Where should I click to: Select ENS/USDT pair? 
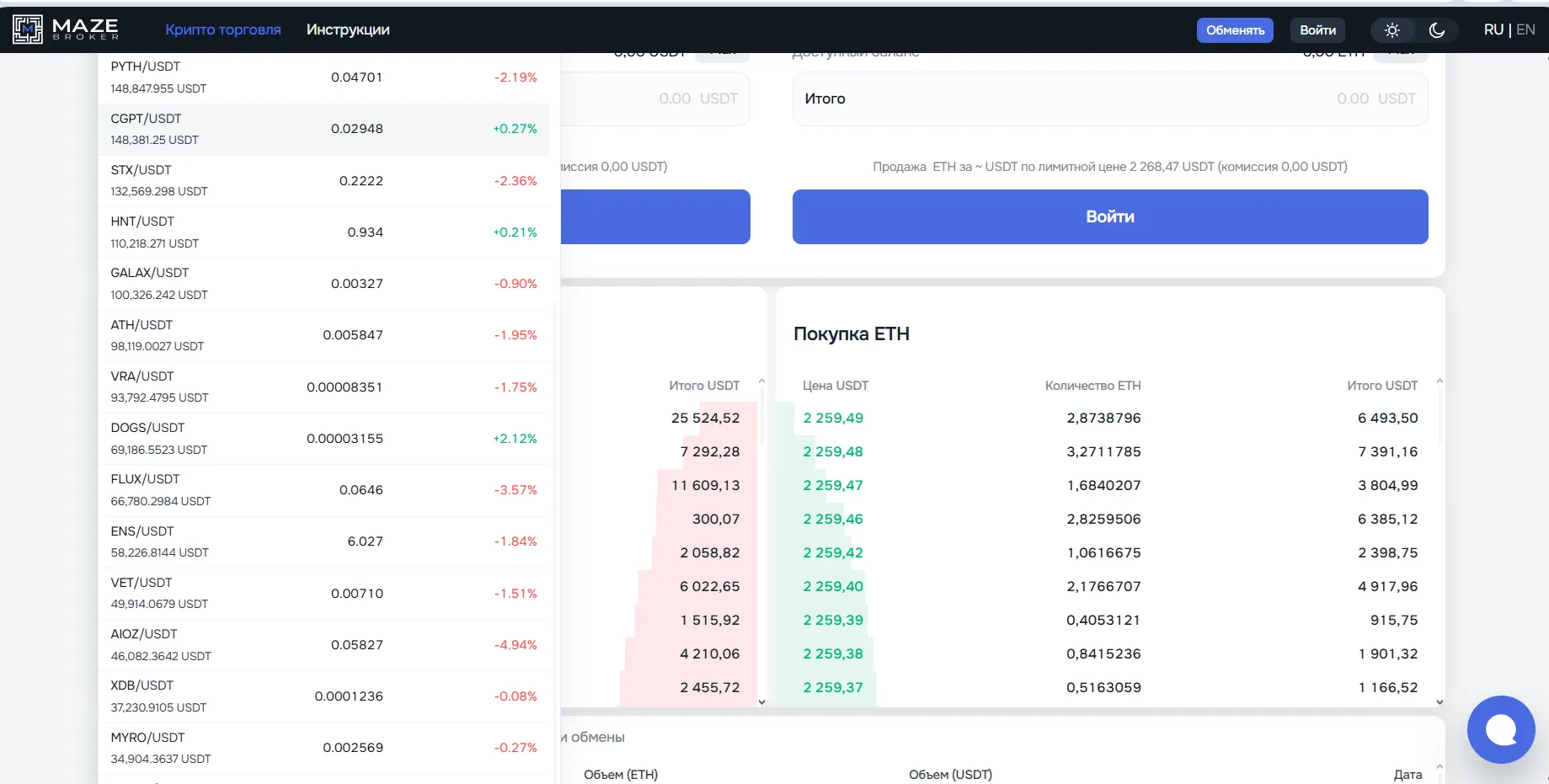click(324, 541)
